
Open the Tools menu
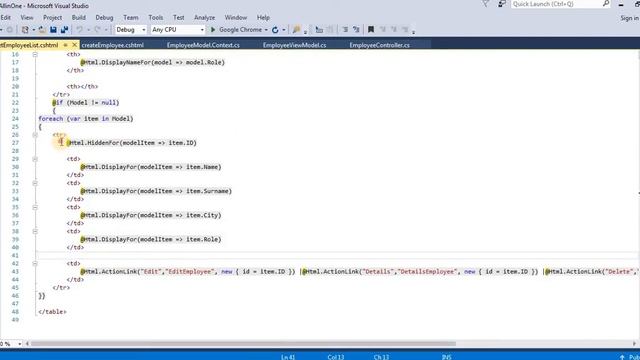(156, 18)
